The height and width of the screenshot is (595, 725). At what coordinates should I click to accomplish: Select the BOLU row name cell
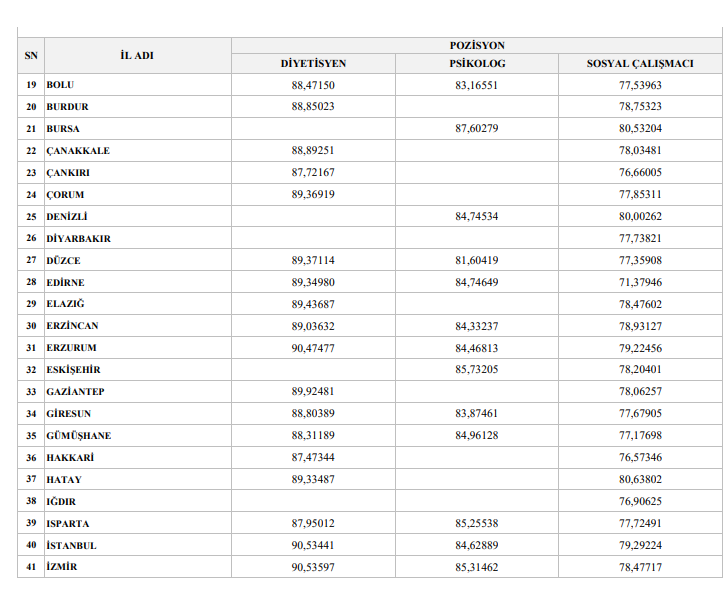tap(137, 85)
